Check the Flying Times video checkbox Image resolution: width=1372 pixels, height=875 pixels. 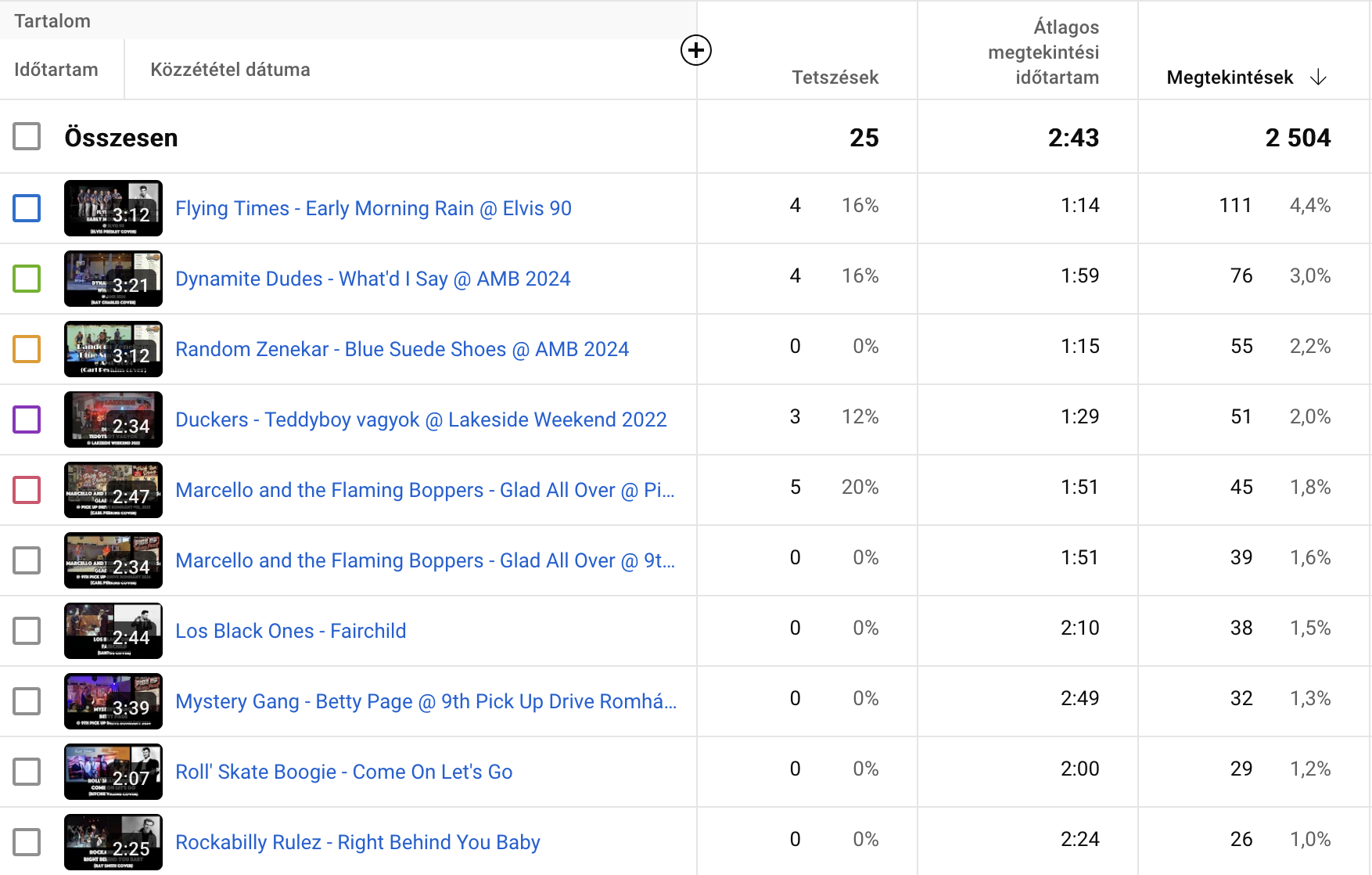point(27,208)
